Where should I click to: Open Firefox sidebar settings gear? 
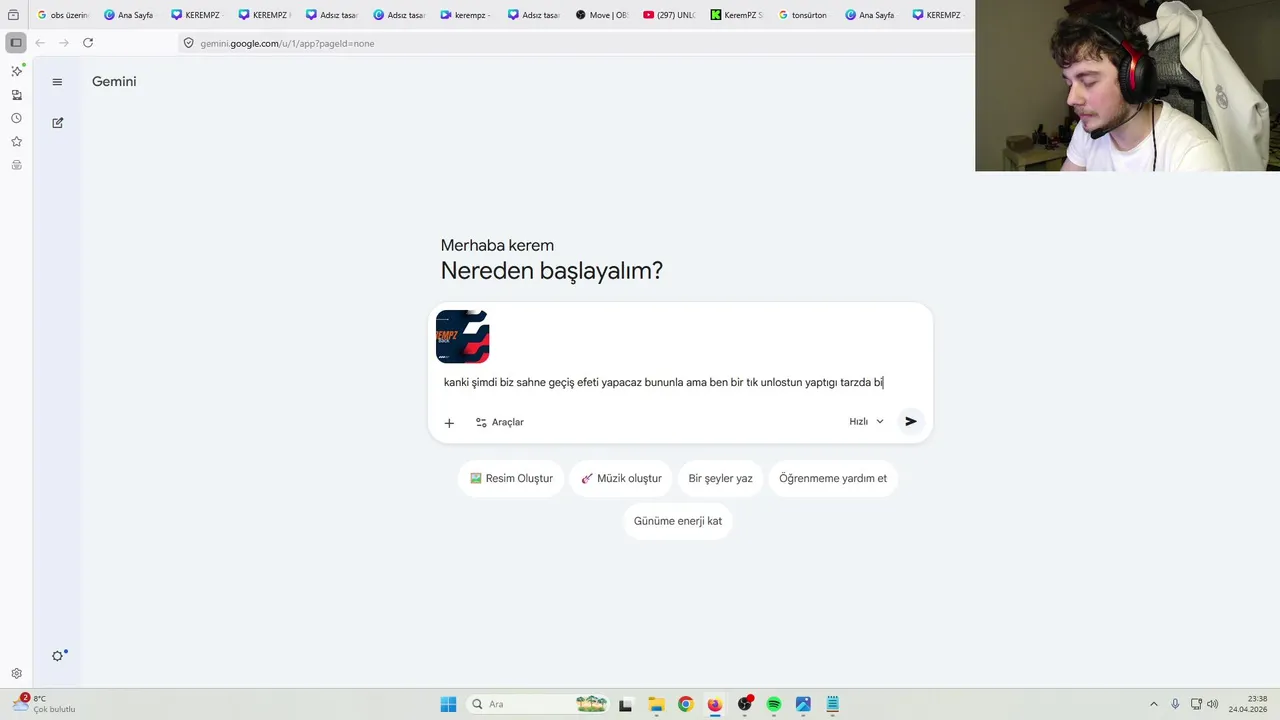16,674
